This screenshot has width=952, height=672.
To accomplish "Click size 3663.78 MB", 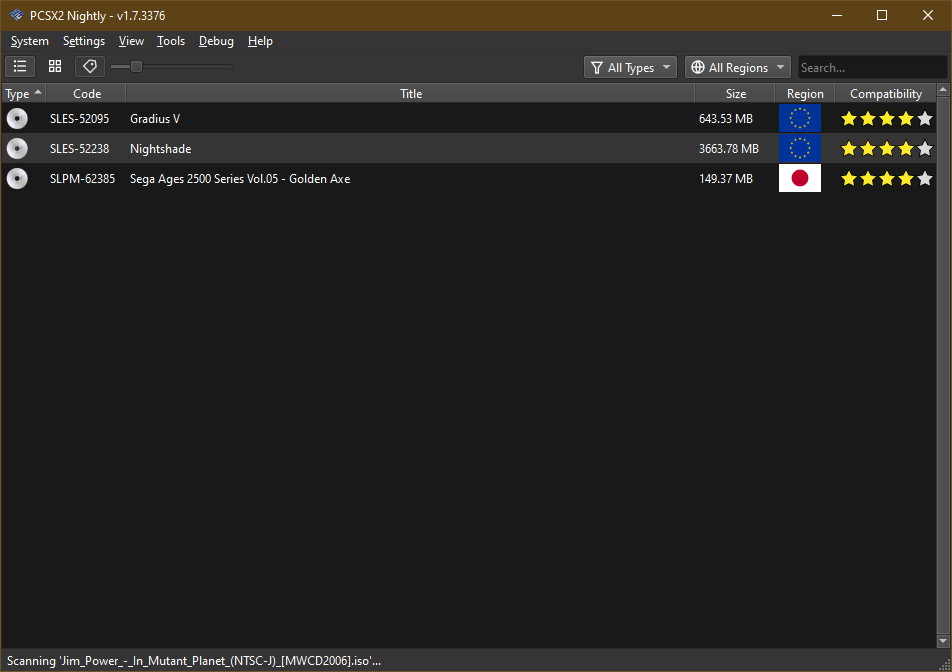I will coord(729,149).
